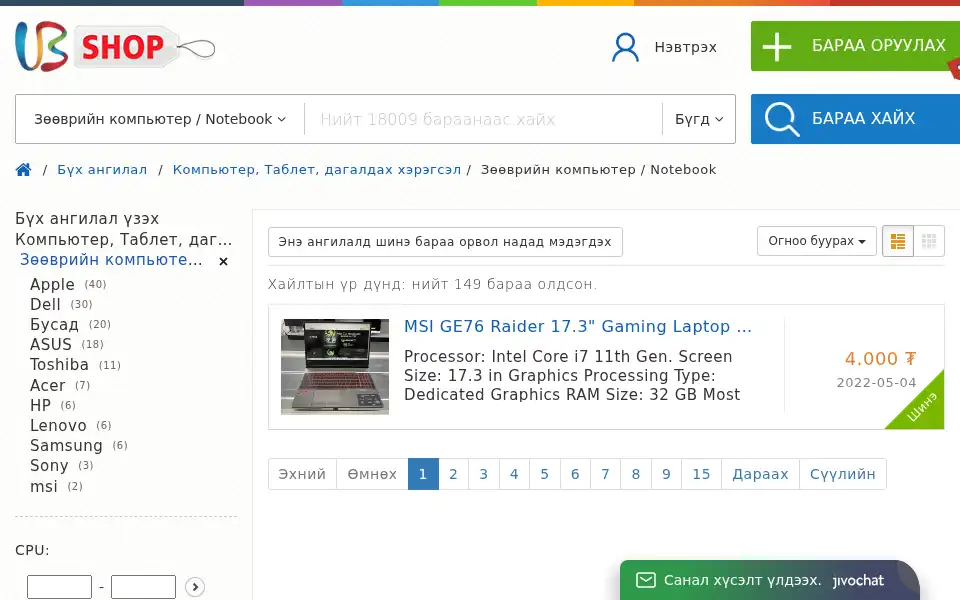The height and width of the screenshot is (600, 960).
Task: Click the home breadcrumb icon
Action: 23,170
